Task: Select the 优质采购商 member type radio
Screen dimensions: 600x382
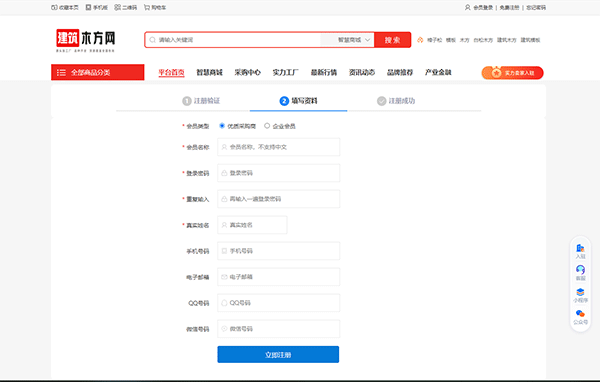Action: (x=222, y=126)
